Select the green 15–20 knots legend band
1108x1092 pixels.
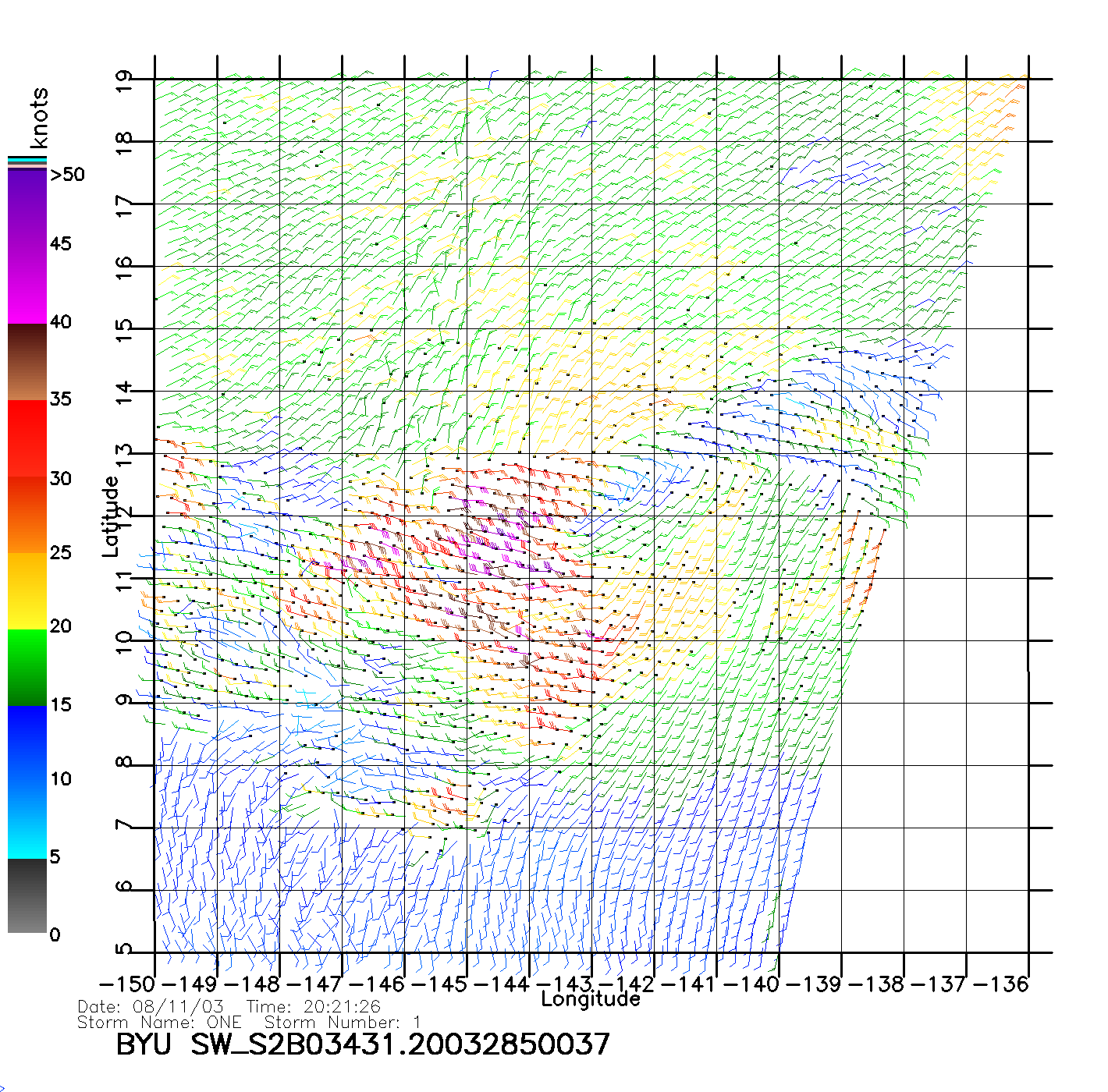click(27, 667)
